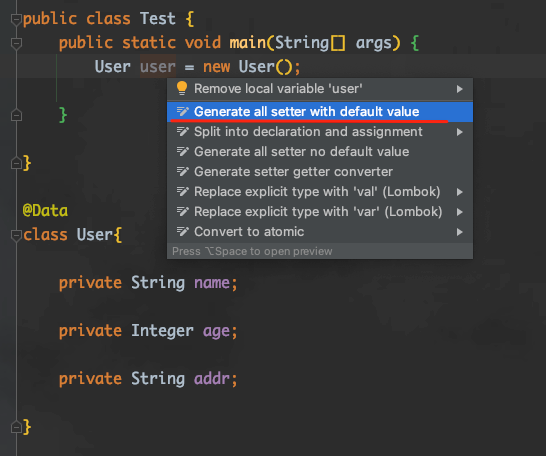The height and width of the screenshot is (456, 546).
Task: Expand submenu arrow for Remove local variable 'user'
Action: (460, 89)
